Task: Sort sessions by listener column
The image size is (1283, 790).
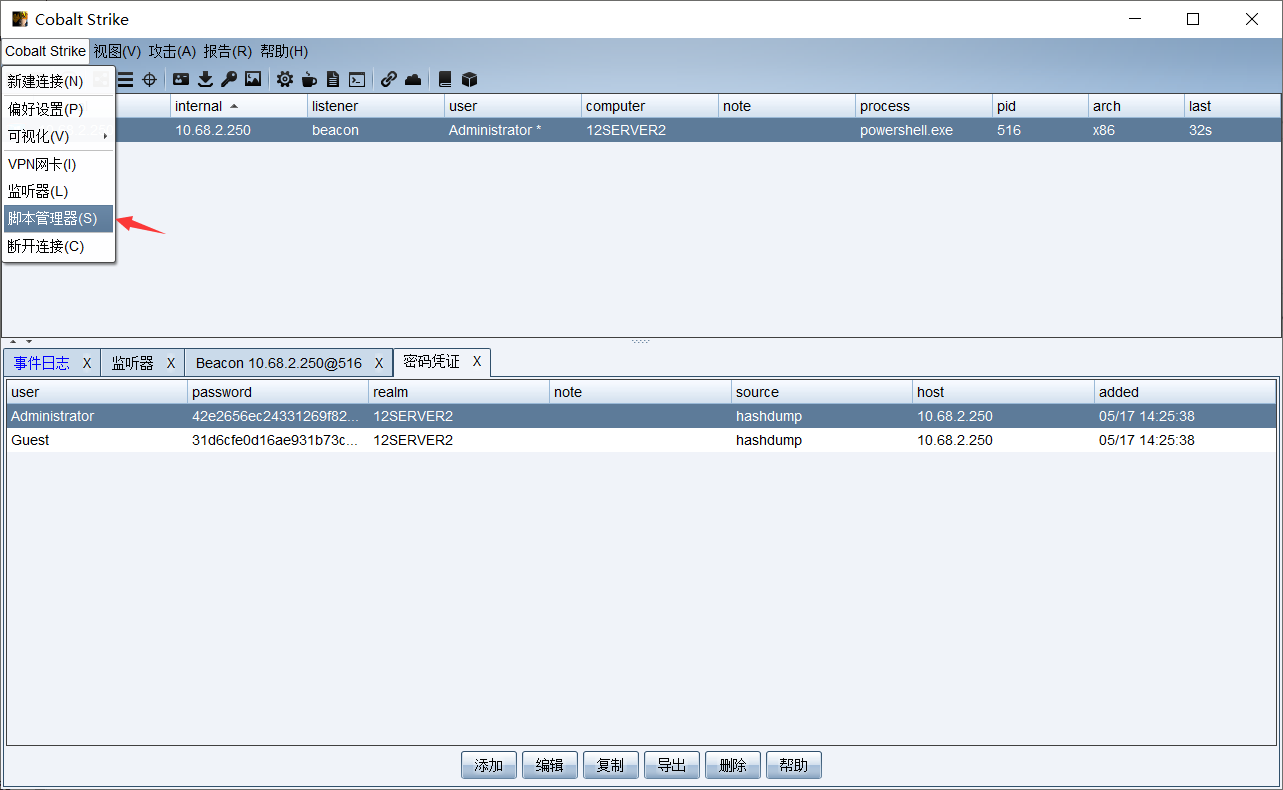Action: point(376,106)
